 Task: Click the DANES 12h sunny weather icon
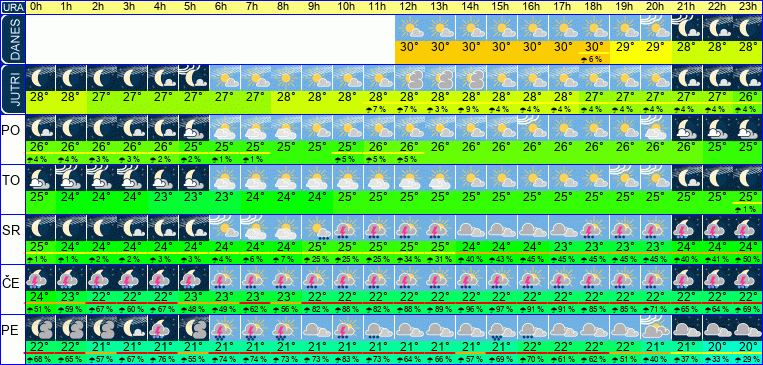[x=410, y=28]
